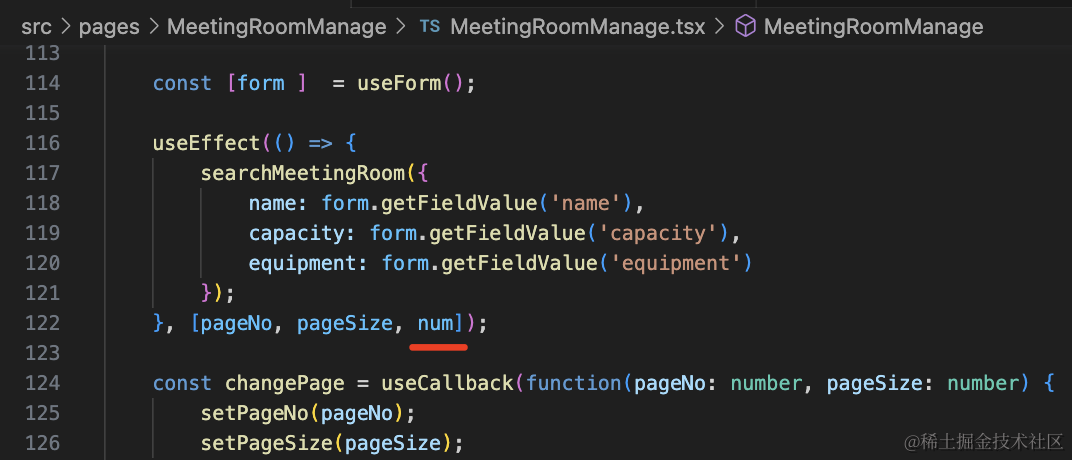Open the src breadcrumb segment

(x=37, y=27)
